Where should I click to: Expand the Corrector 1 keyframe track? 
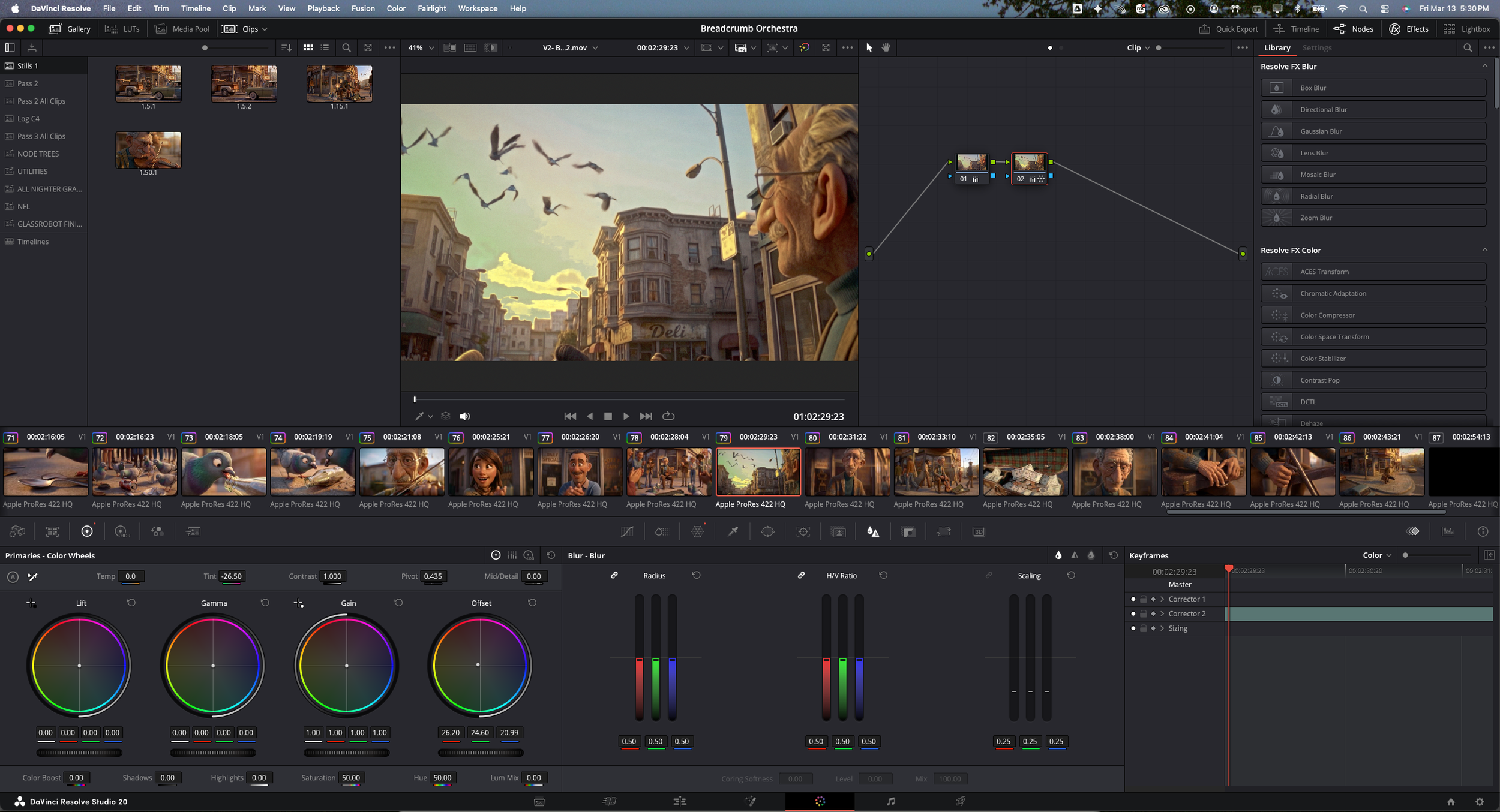[1162, 599]
